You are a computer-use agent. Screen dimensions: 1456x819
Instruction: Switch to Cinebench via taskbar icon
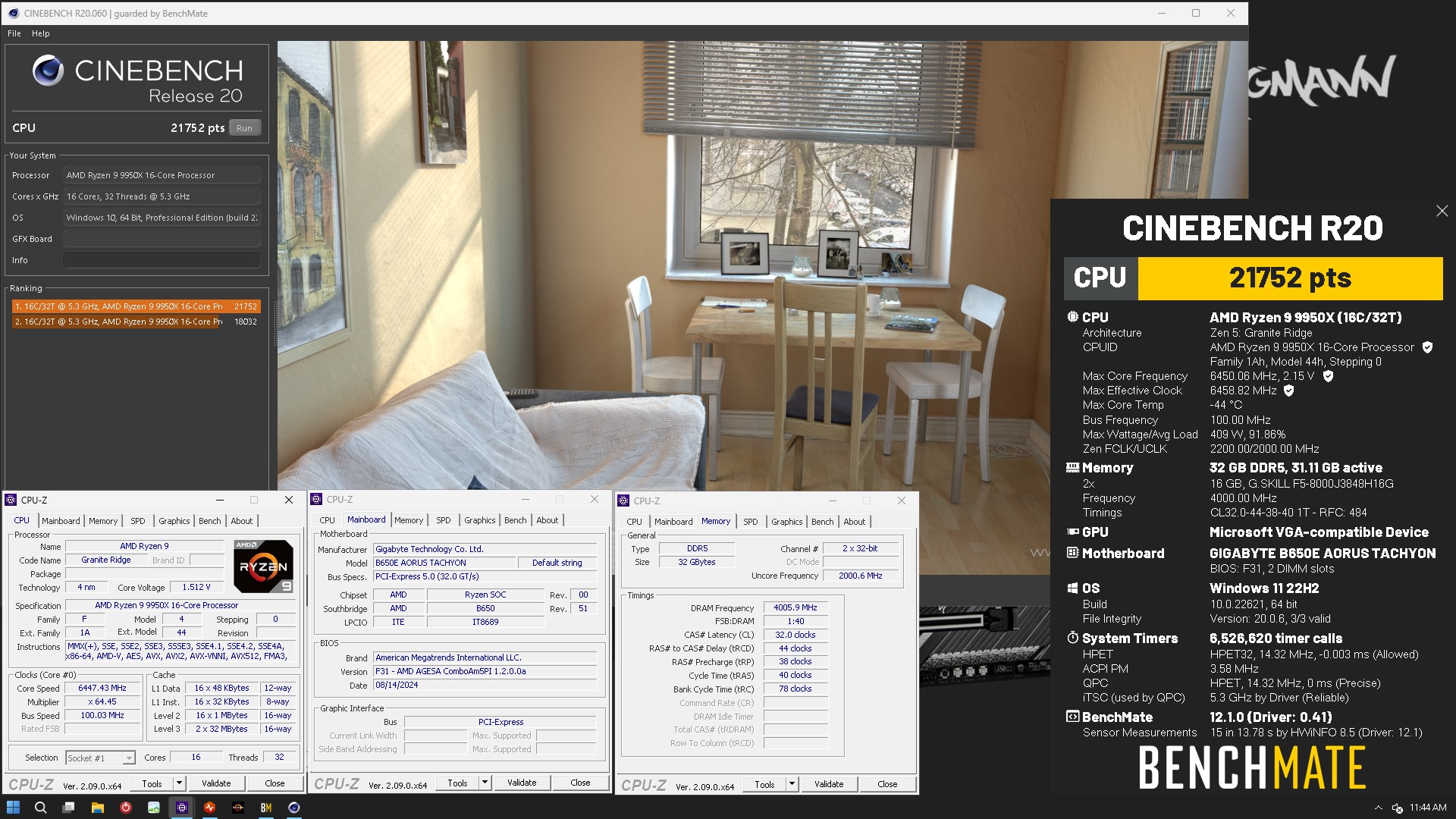tap(294, 808)
